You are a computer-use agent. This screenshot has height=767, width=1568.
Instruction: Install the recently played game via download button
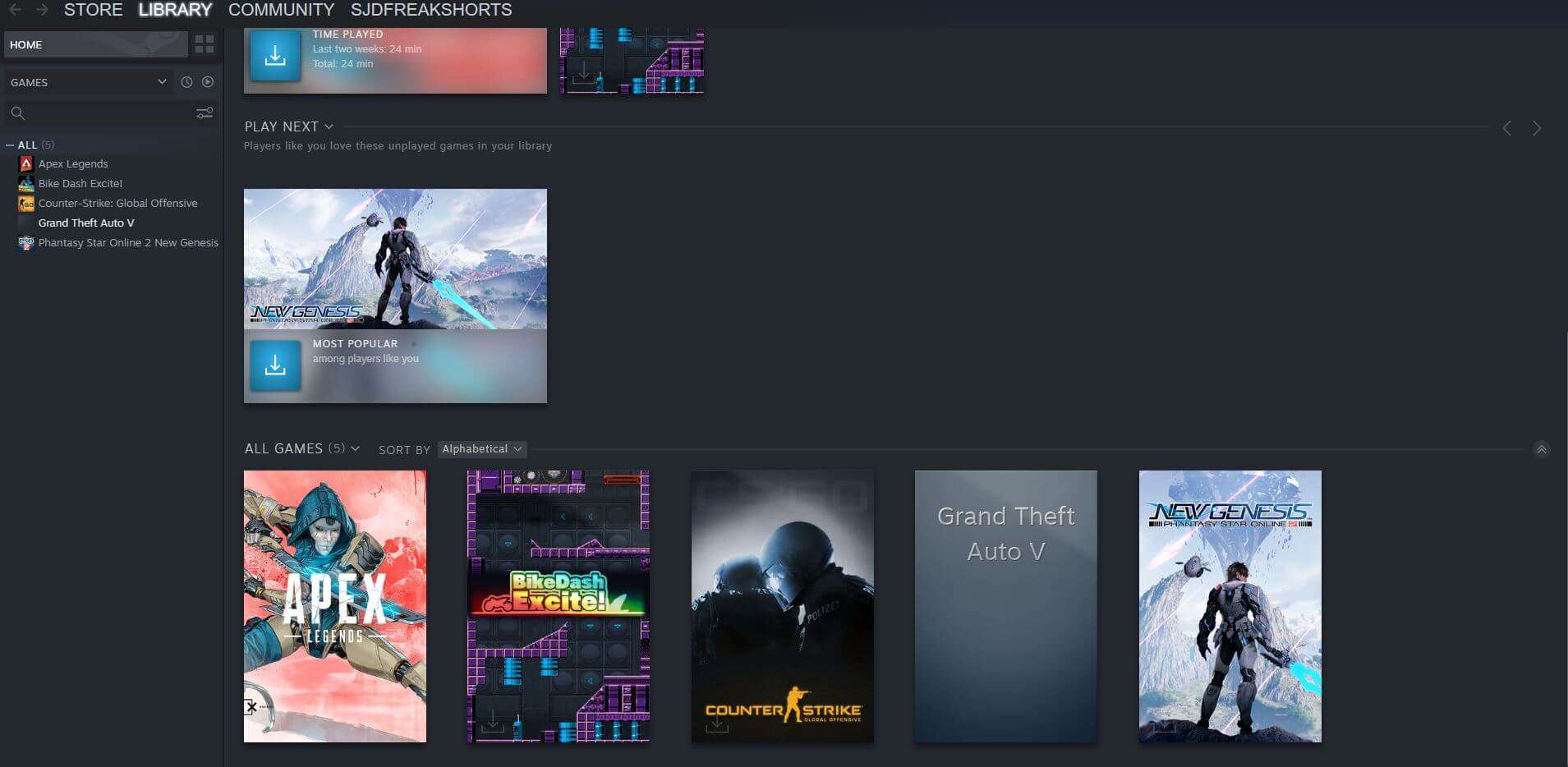point(275,56)
